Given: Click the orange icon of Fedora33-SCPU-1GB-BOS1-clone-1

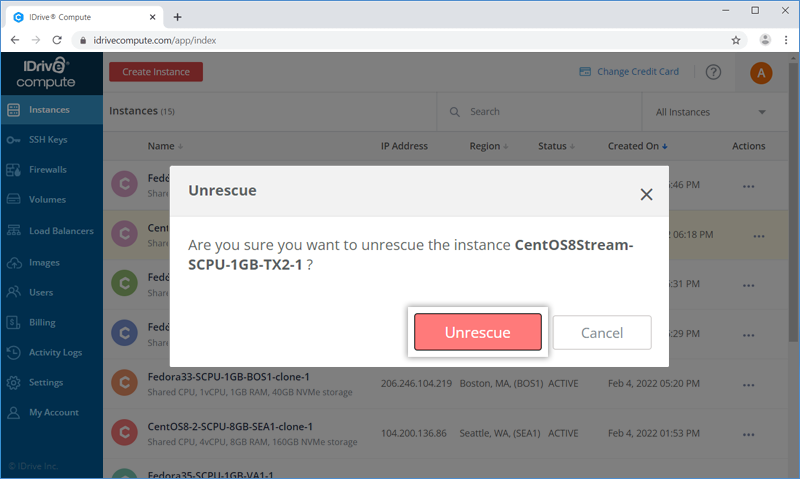Looking at the screenshot, I should click(124, 383).
